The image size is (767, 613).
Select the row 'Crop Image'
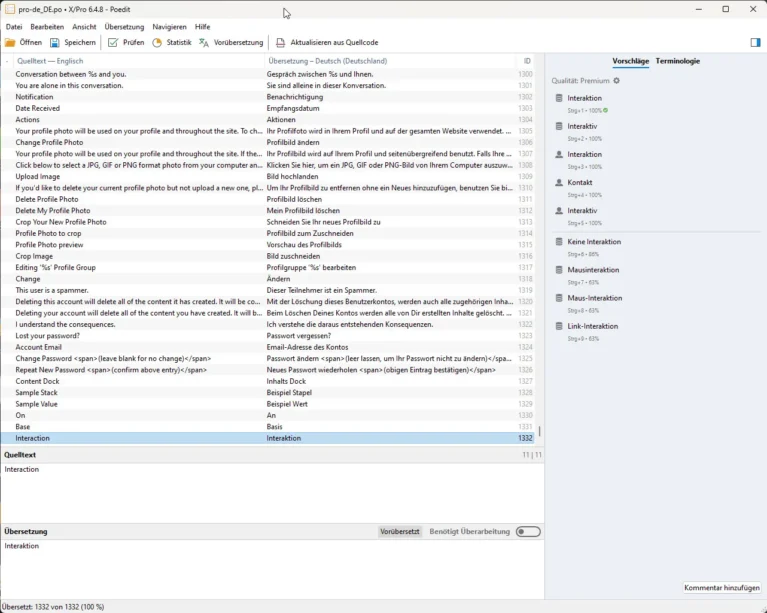click(268, 256)
